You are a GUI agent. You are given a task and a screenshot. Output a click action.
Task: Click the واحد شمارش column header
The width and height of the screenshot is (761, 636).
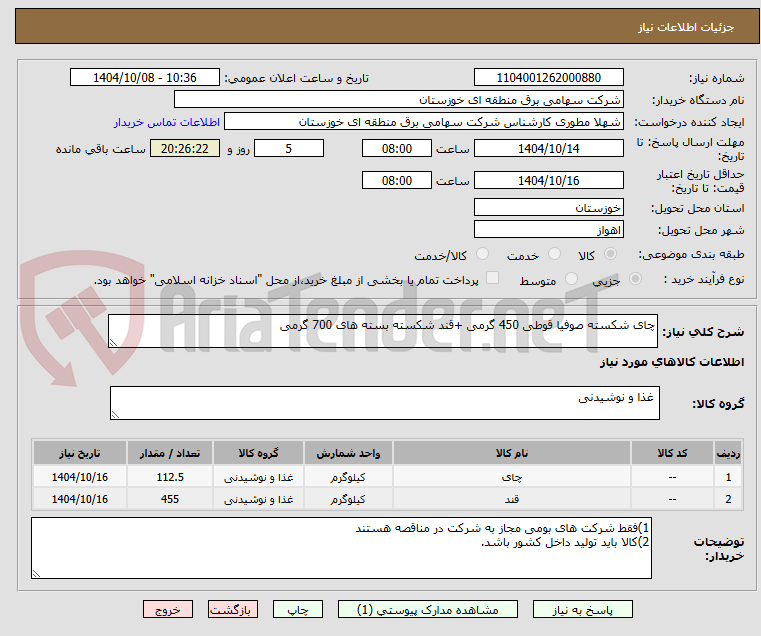click(x=348, y=453)
